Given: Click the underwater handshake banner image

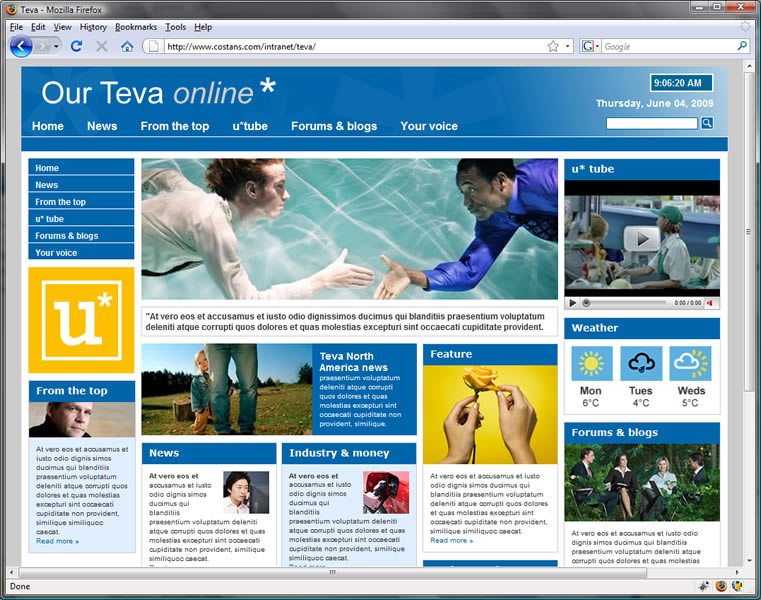Looking at the screenshot, I should [x=349, y=229].
